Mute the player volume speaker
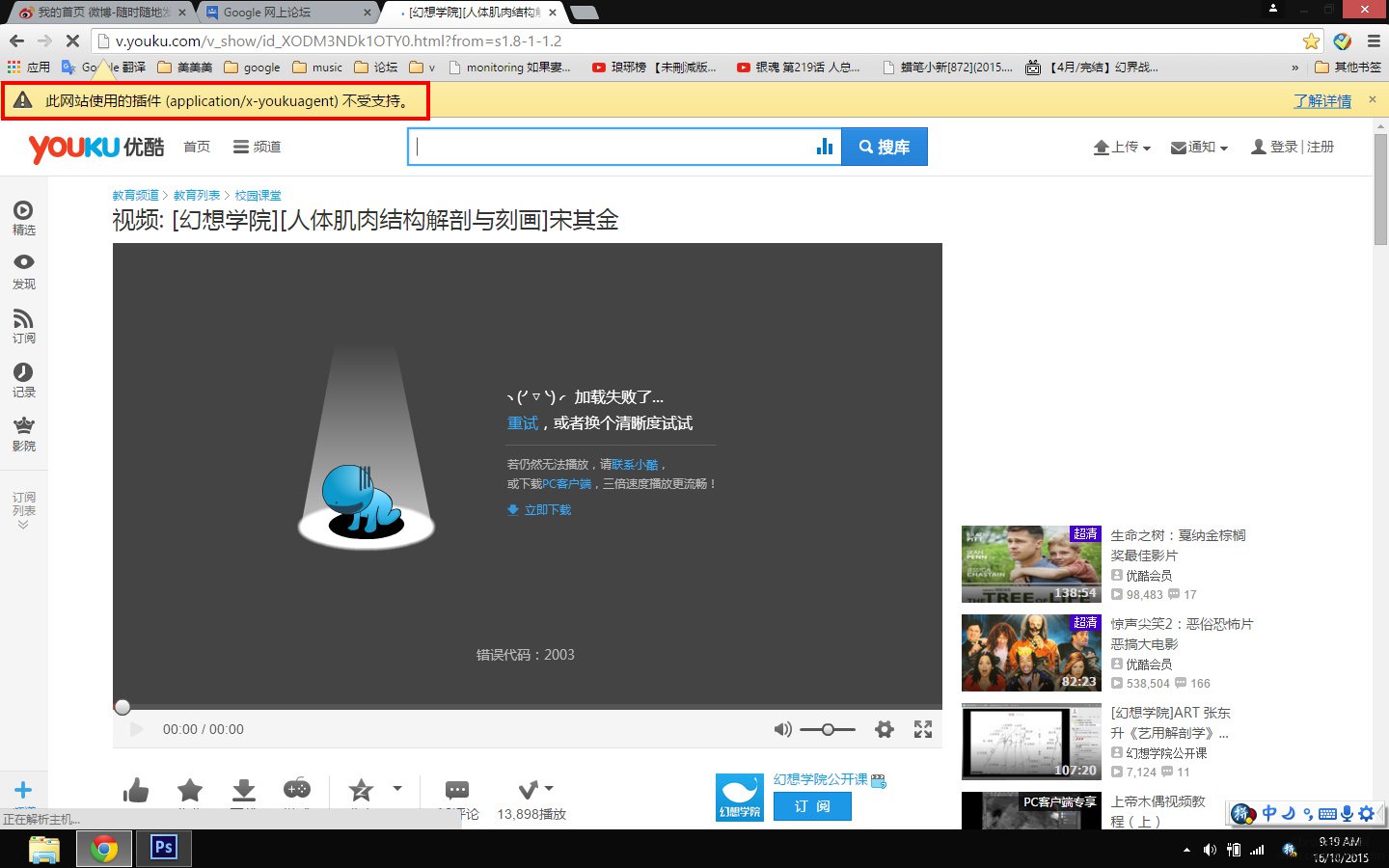Image resolution: width=1389 pixels, height=868 pixels. pos(782,729)
